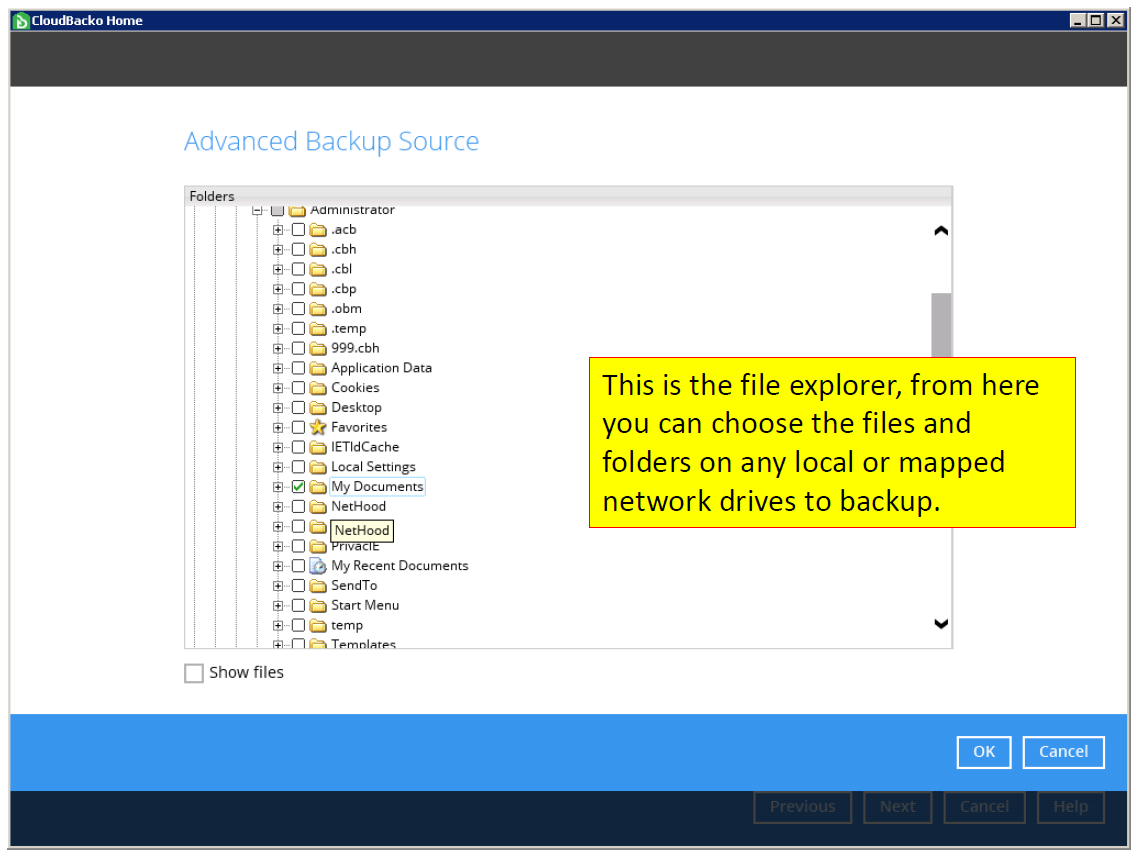This screenshot has width=1139, height=856.
Task: Select the IETldCache folder icon
Action: point(318,447)
